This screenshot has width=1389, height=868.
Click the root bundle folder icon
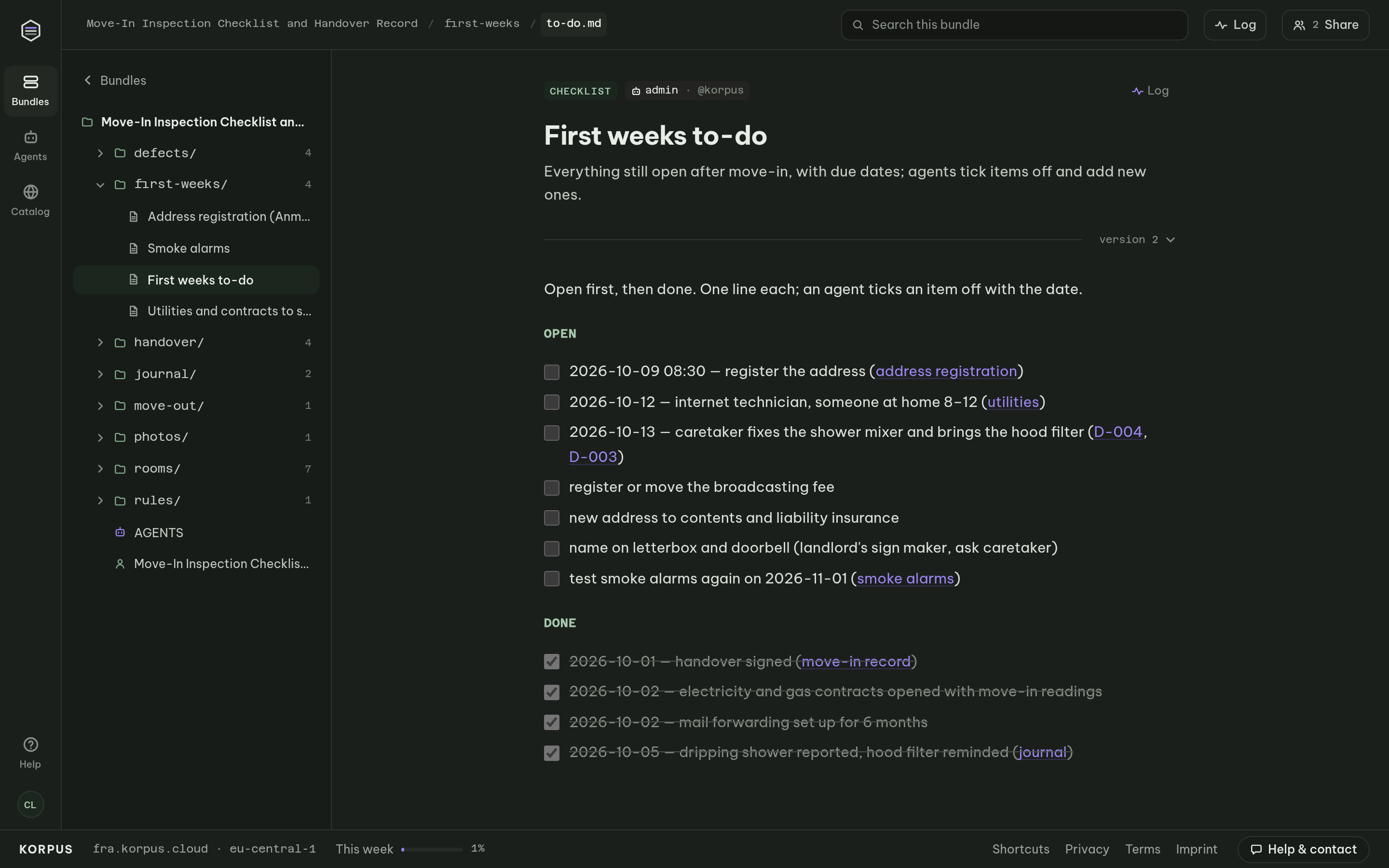87,122
